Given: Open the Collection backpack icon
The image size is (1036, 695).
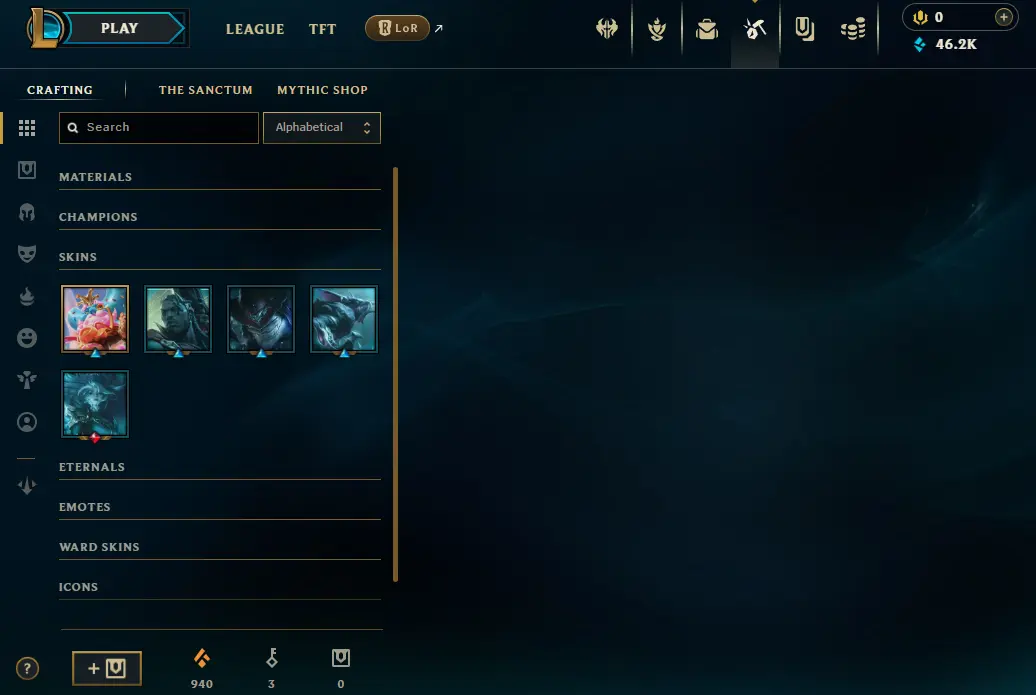Looking at the screenshot, I should tap(706, 29).
